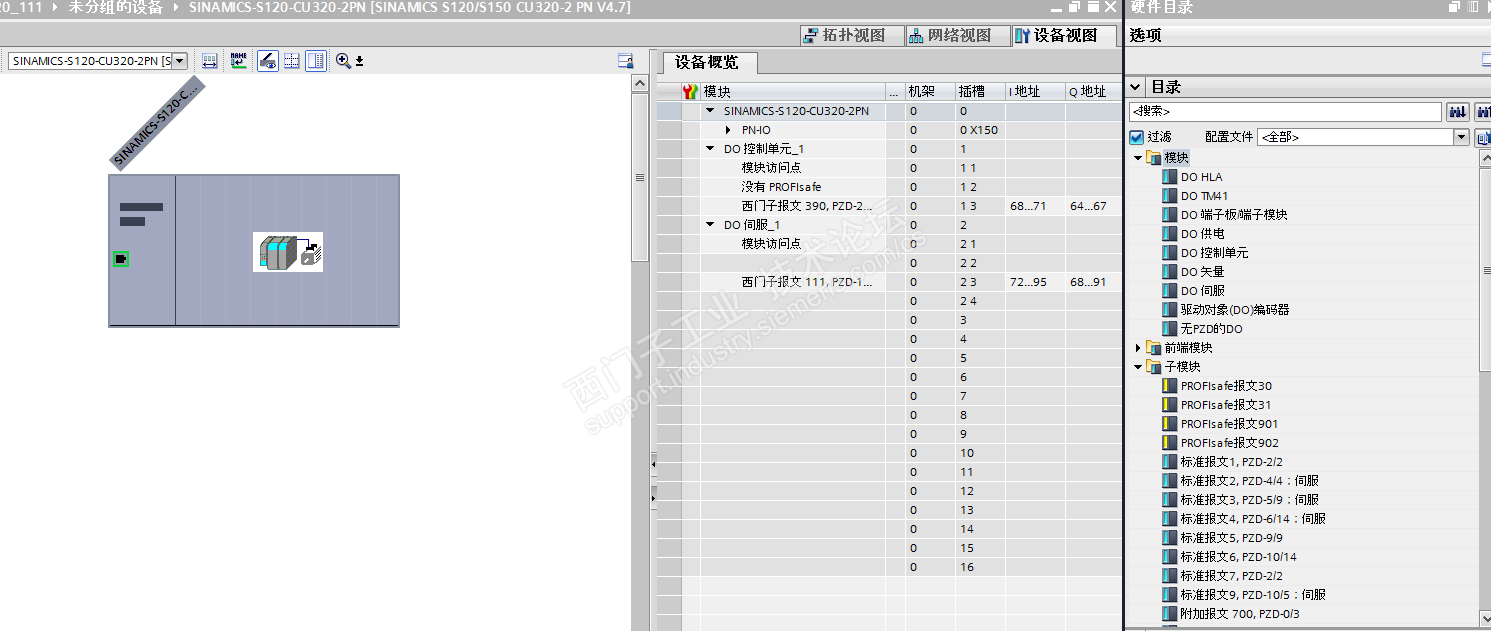Click the Q 地址 column header

click(1093, 91)
